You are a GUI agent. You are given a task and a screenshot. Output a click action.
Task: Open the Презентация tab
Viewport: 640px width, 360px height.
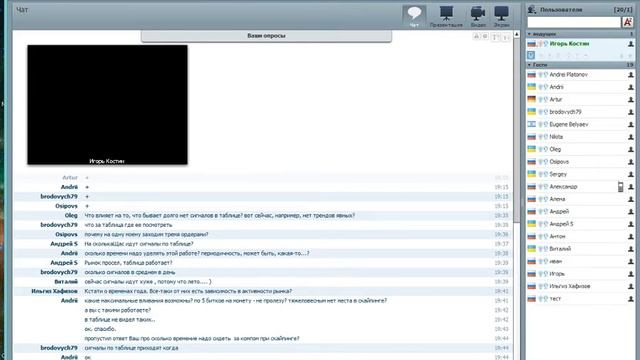tap(446, 16)
